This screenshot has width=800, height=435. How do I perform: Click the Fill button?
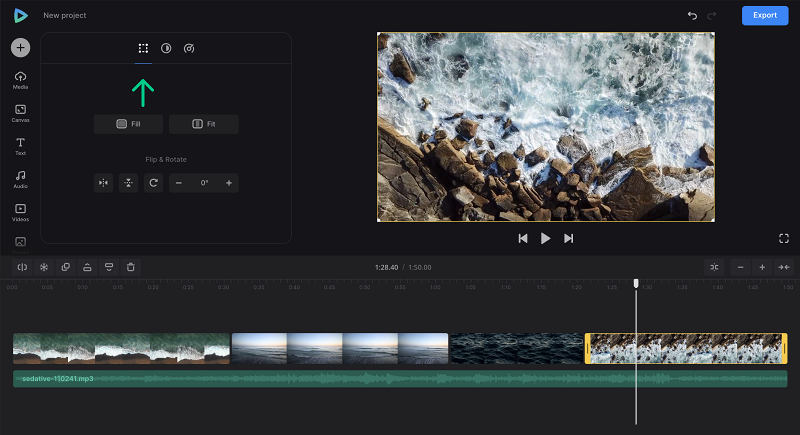128,124
